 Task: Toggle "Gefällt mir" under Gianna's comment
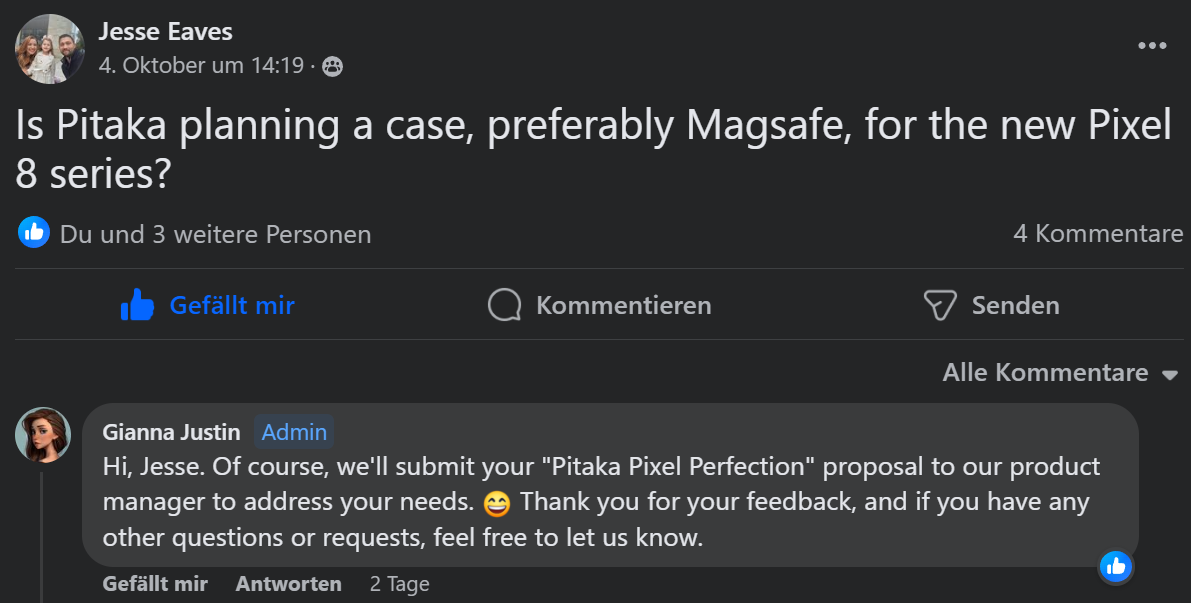tap(155, 584)
